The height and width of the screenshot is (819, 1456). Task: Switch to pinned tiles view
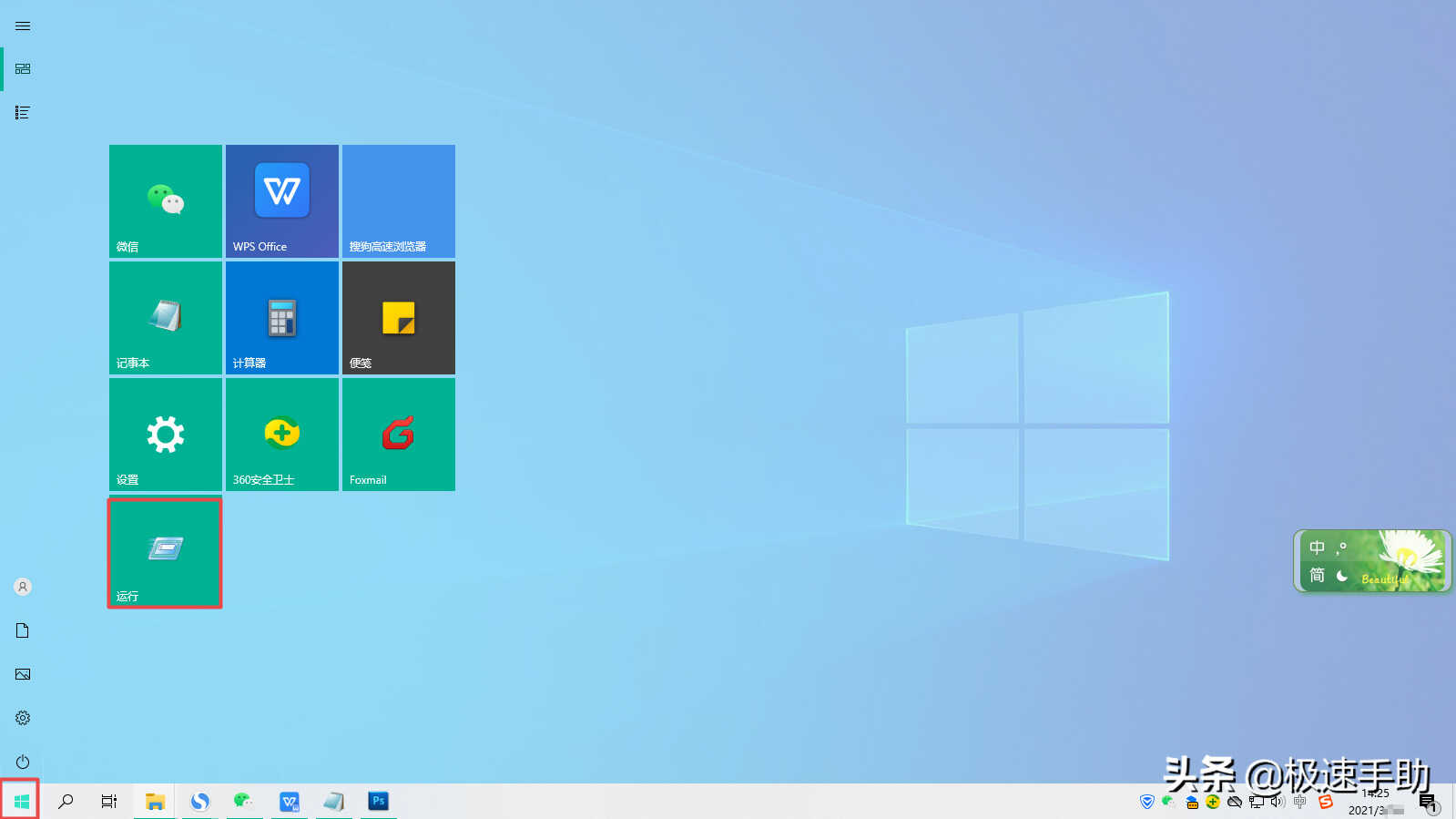[23, 69]
